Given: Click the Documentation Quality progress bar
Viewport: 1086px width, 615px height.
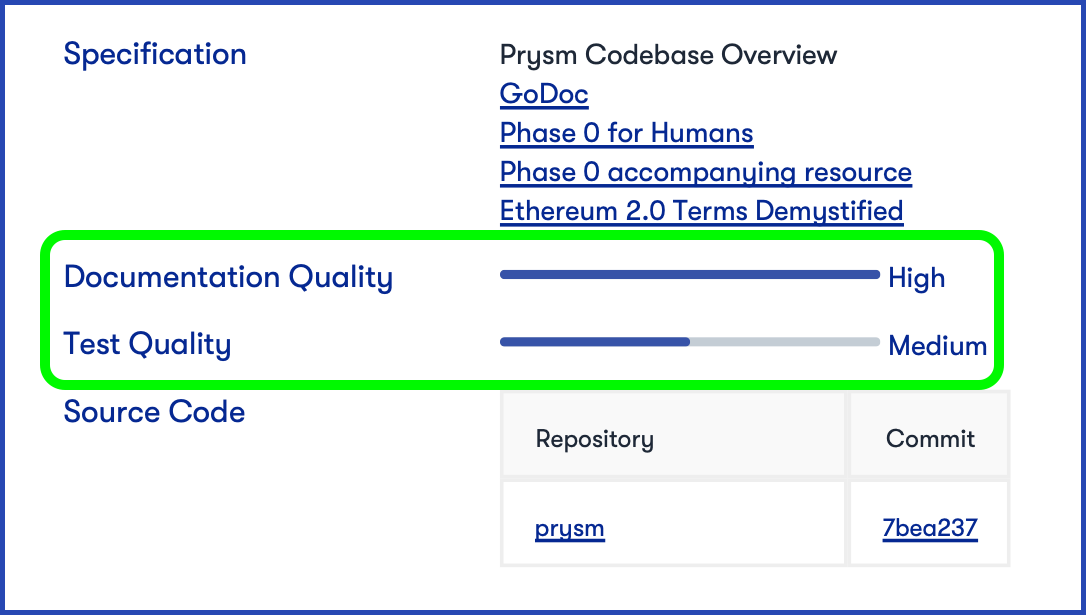Looking at the screenshot, I should point(690,275).
